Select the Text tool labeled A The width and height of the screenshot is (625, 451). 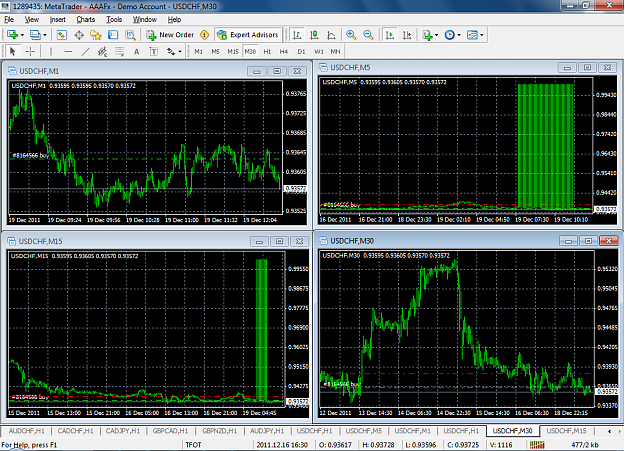click(136, 51)
